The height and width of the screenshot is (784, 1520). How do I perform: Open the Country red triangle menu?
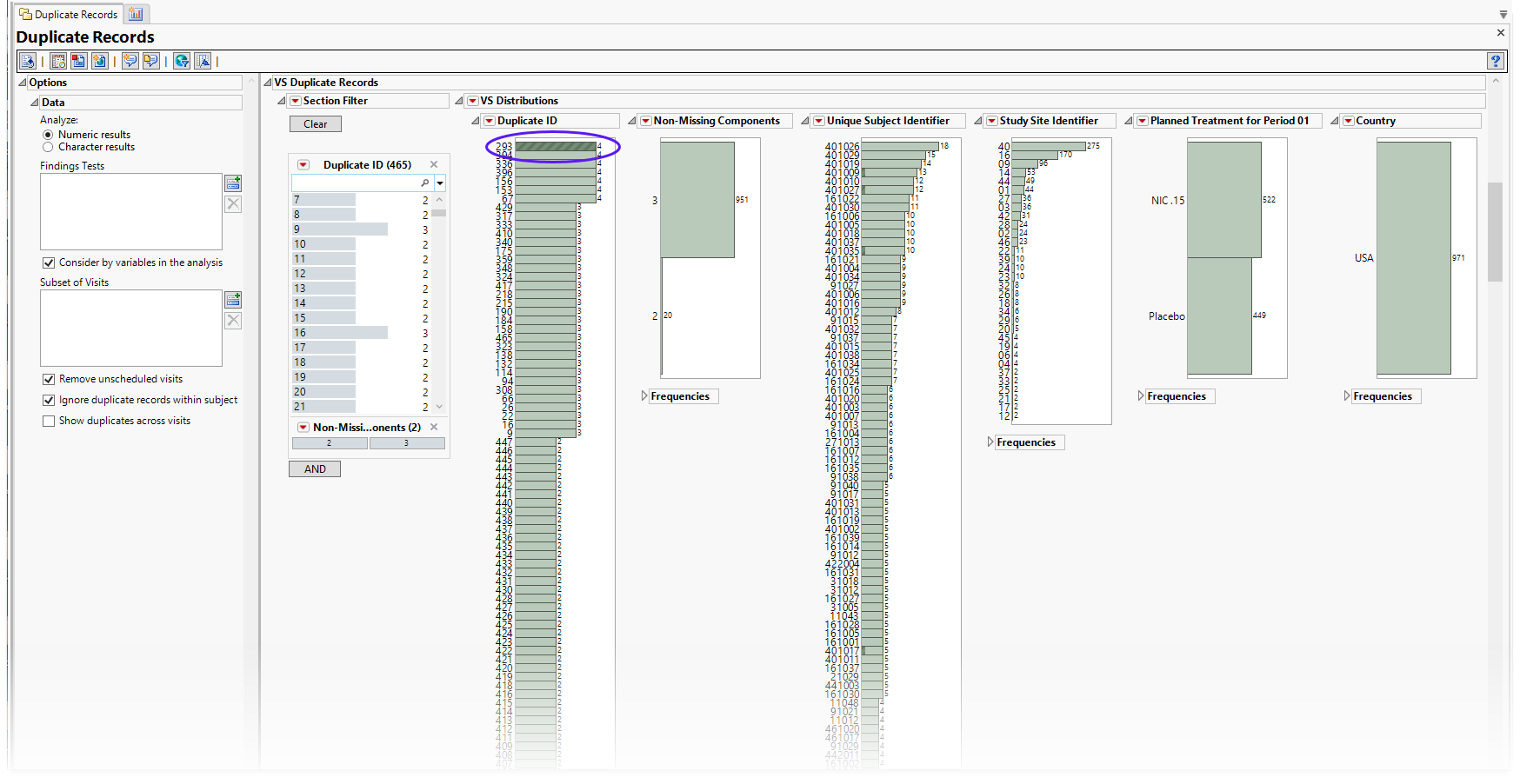click(x=1348, y=121)
